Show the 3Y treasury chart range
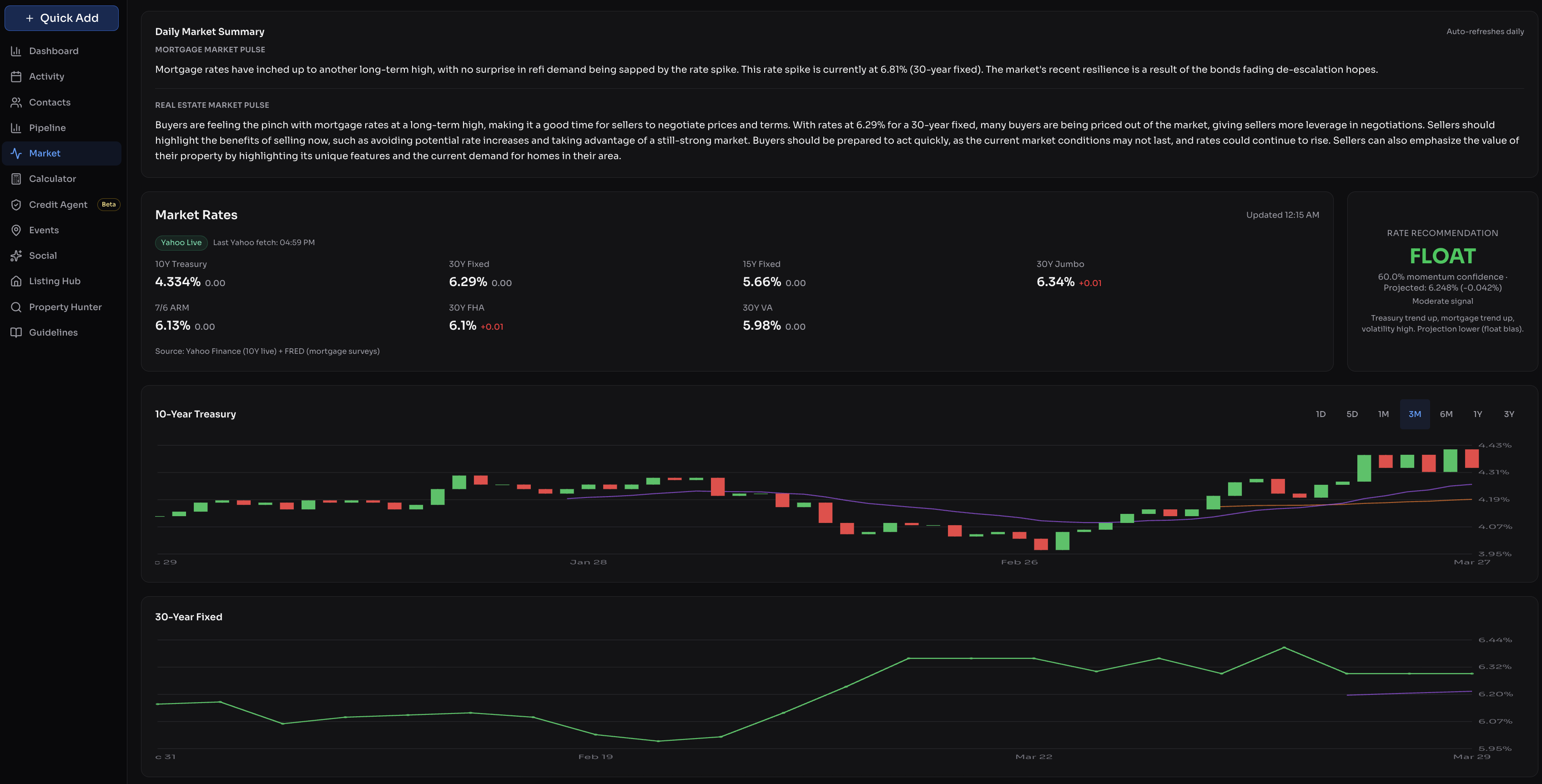Viewport: 1542px width, 784px height. click(1508, 414)
